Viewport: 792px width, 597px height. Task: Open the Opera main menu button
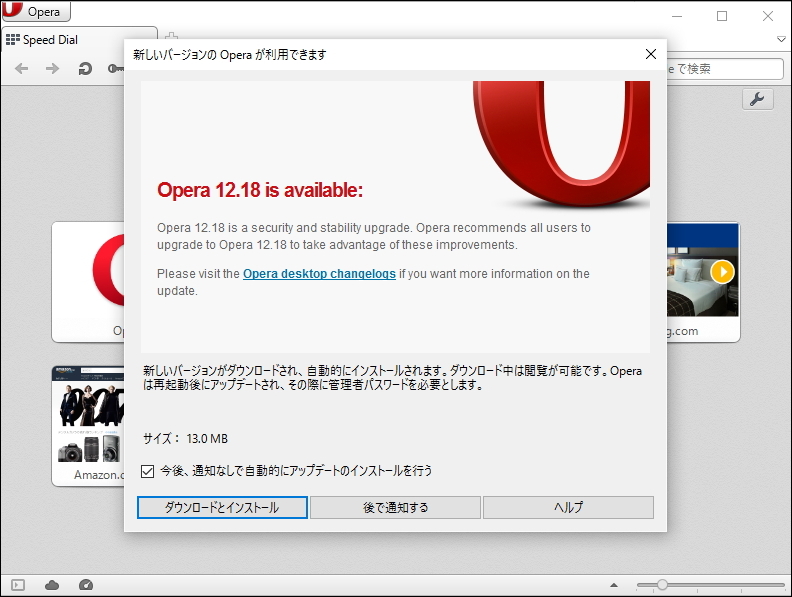point(36,11)
